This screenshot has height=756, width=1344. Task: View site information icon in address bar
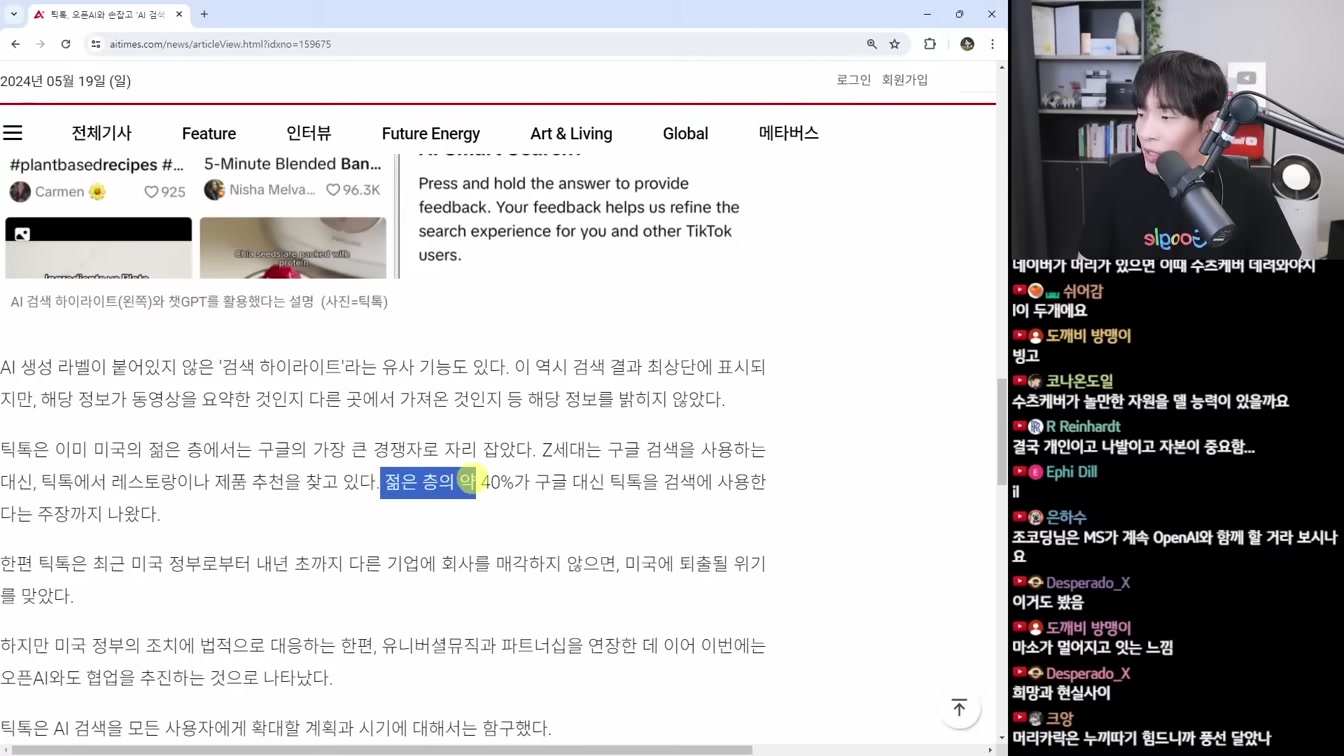coord(96,44)
